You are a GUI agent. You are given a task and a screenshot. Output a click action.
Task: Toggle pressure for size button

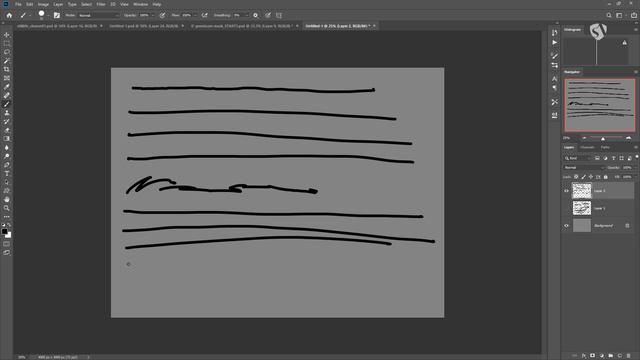268,15
